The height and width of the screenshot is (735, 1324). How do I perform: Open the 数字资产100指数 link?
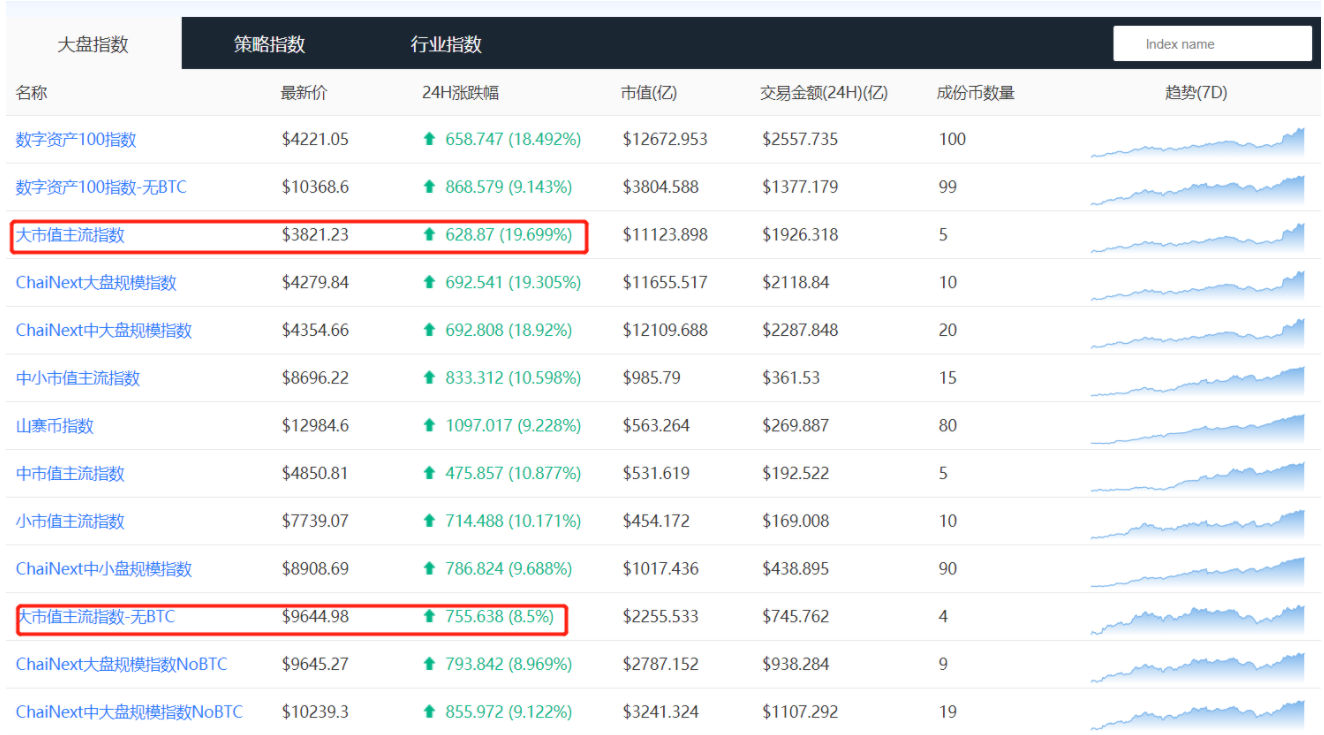point(76,140)
